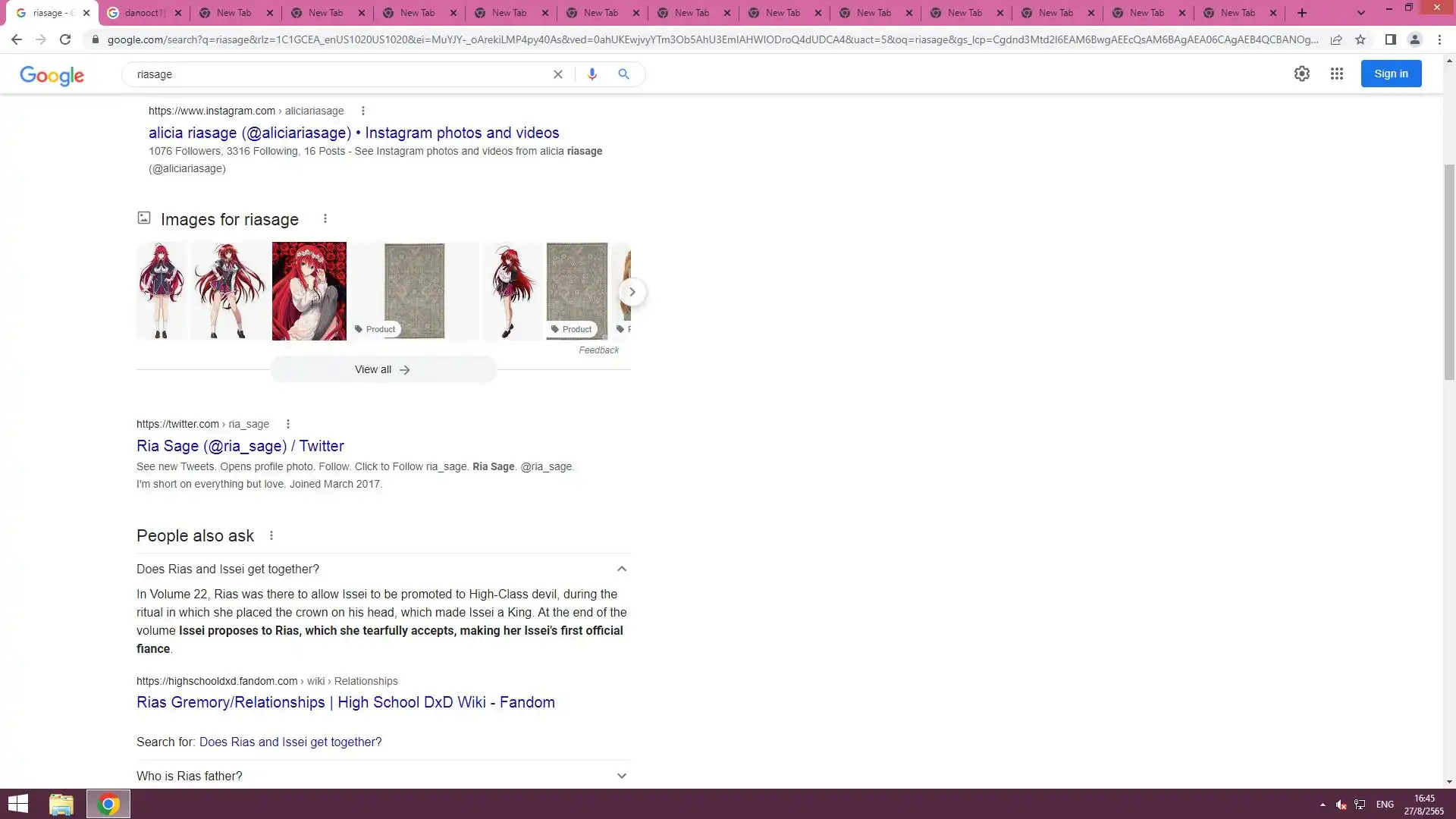Click the page vertical scrollbar thumb
Viewport: 1456px width, 819px height.
1449,273
